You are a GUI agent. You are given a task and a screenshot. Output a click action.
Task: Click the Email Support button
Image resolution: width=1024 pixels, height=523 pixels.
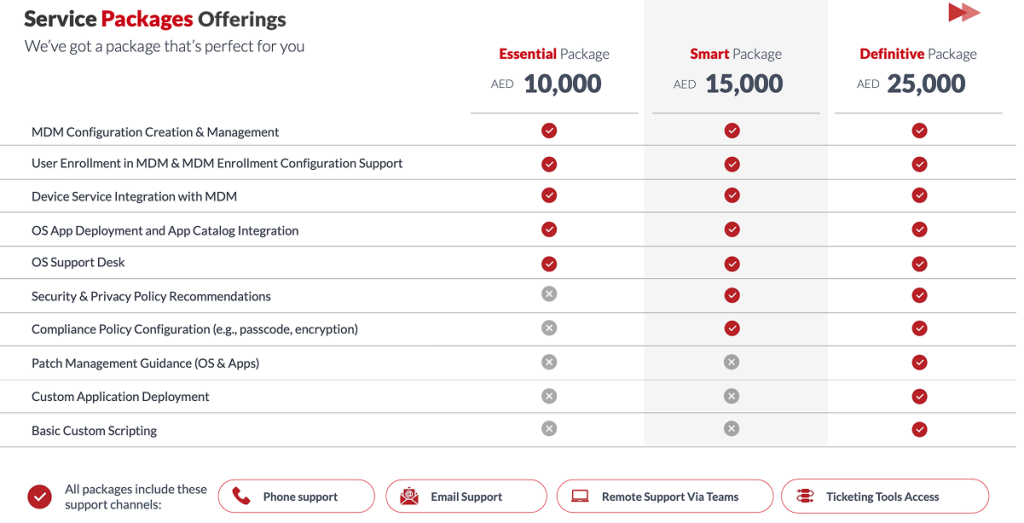pos(466,496)
